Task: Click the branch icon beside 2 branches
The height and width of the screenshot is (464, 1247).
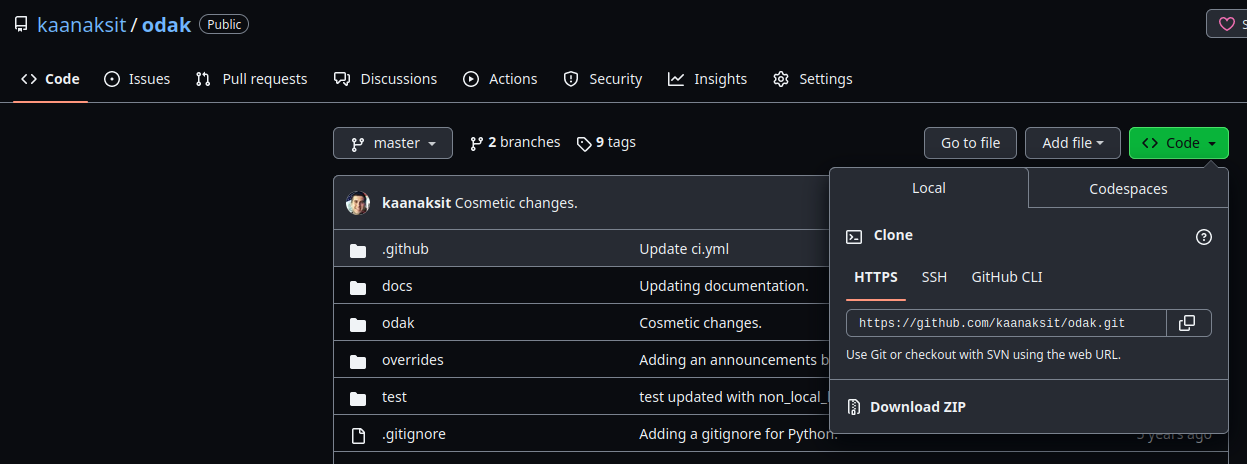Action: (476, 143)
